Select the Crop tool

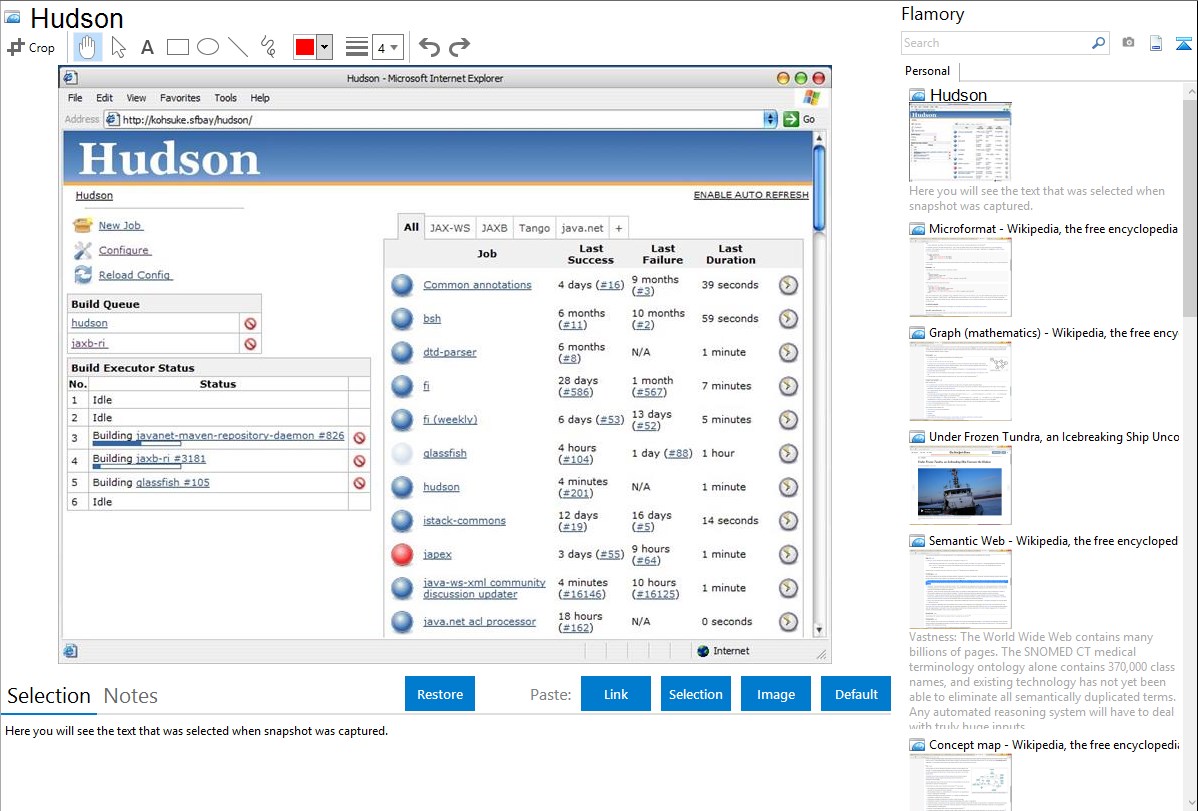click(31, 47)
